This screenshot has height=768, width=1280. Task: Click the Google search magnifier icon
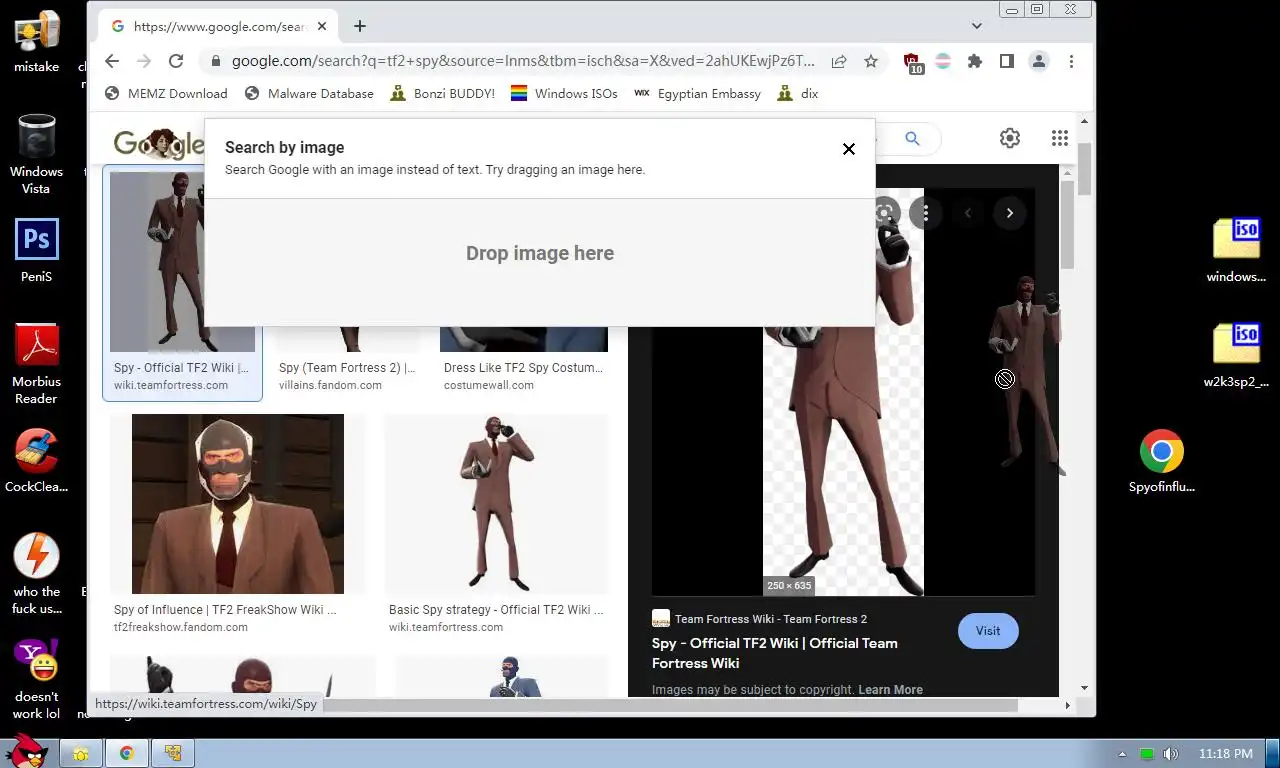coord(912,139)
